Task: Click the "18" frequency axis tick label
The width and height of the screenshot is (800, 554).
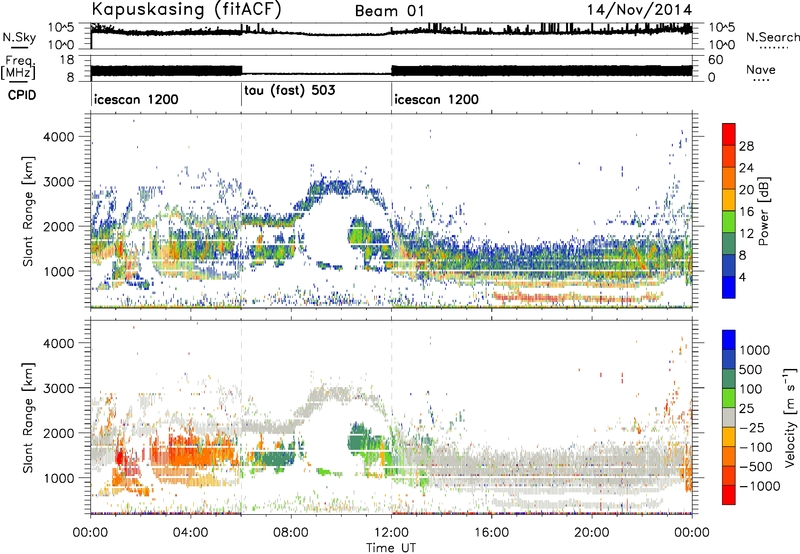Action: 67,60
